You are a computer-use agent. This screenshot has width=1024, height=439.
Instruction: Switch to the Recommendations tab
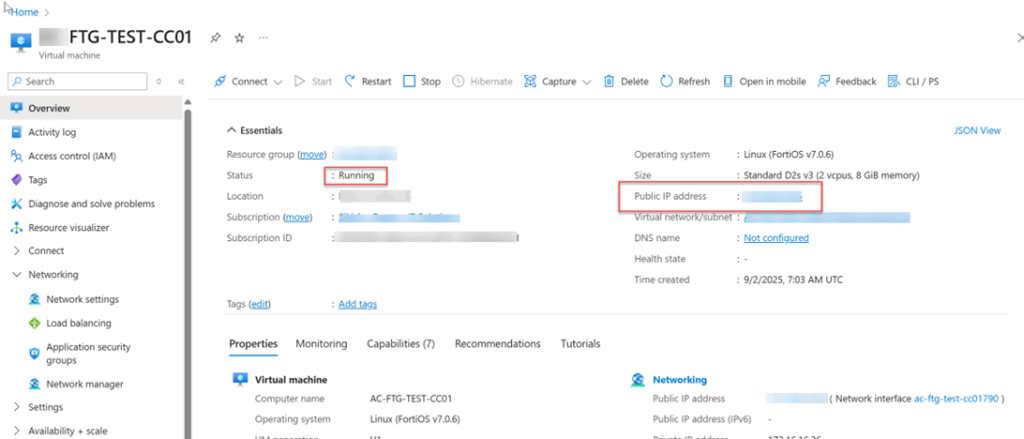pos(498,344)
